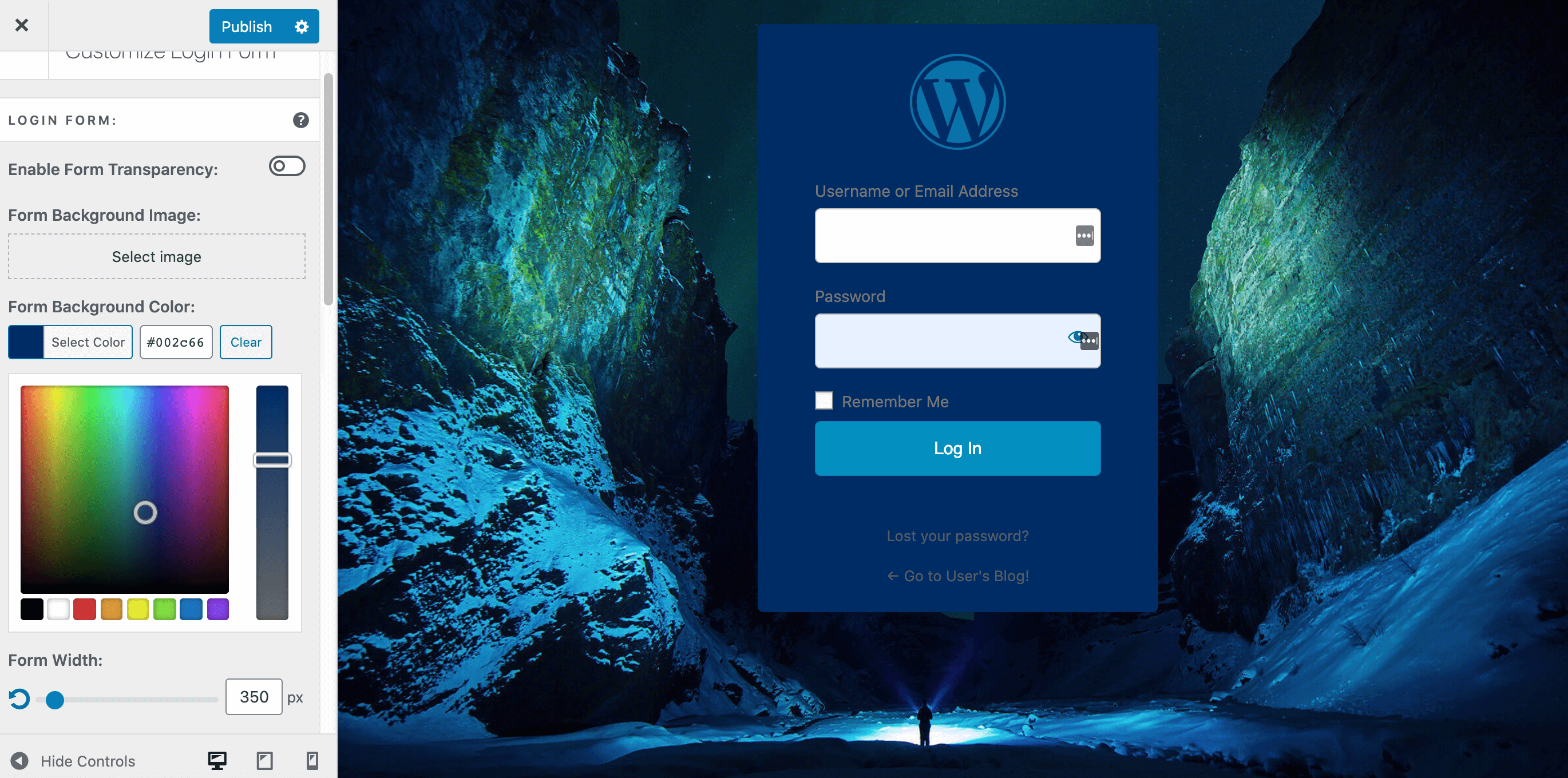This screenshot has height=778, width=1568.
Task: Drag the Form Width slider control
Action: [56, 697]
